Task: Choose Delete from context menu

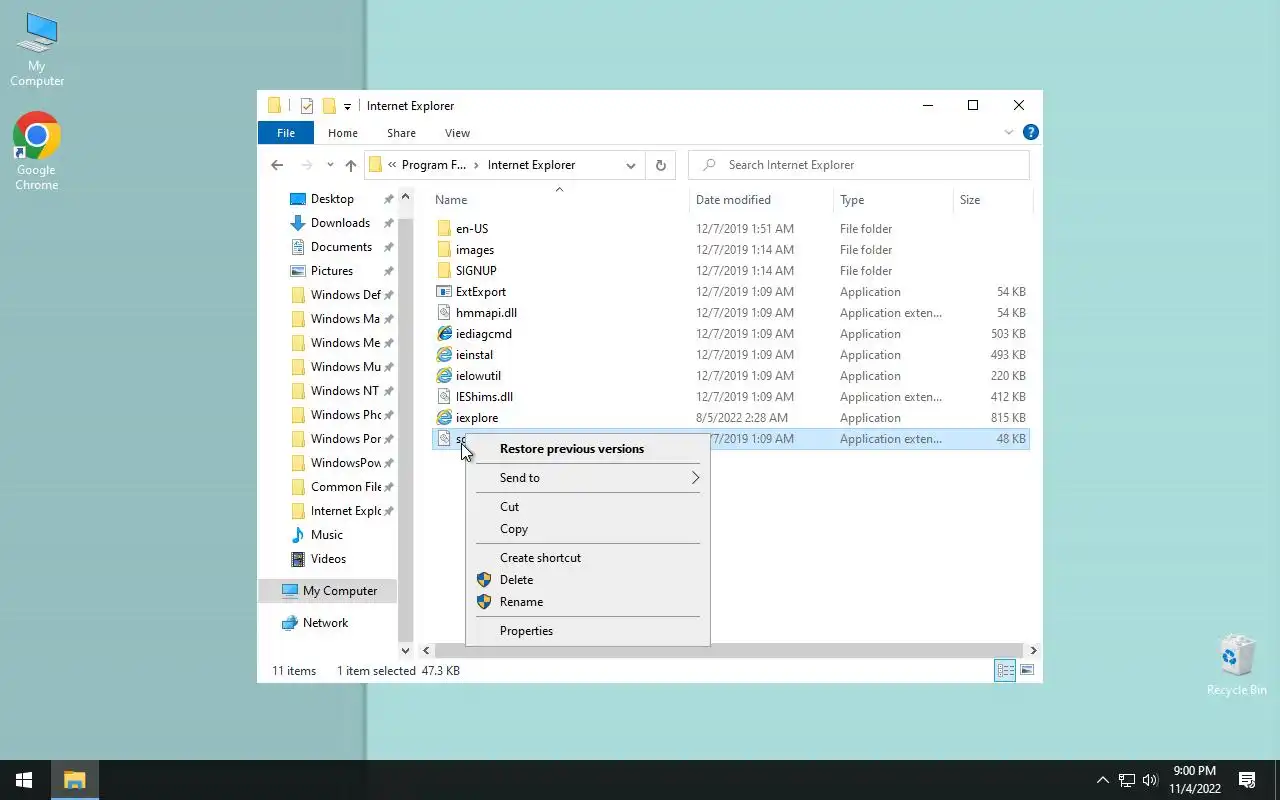Action: pos(587,580)
